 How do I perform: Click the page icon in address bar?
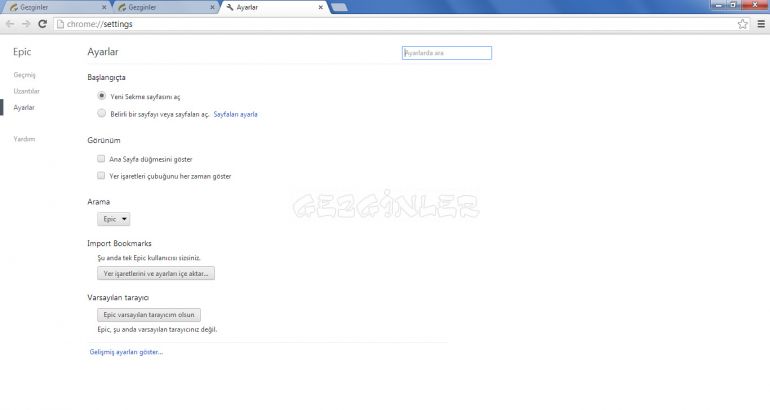point(60,24)
